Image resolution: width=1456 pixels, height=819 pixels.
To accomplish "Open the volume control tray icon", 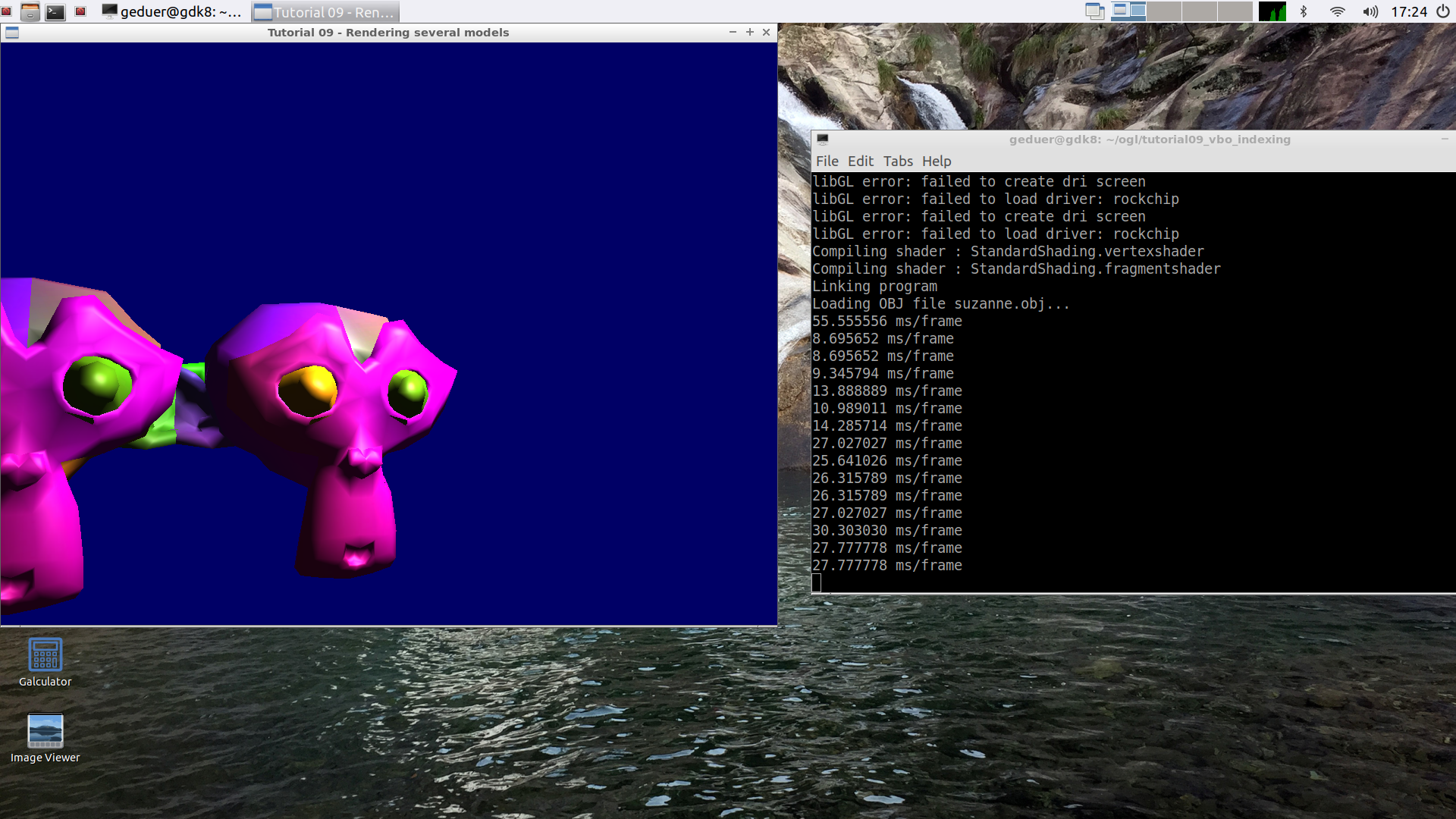I will point(1370,11).
